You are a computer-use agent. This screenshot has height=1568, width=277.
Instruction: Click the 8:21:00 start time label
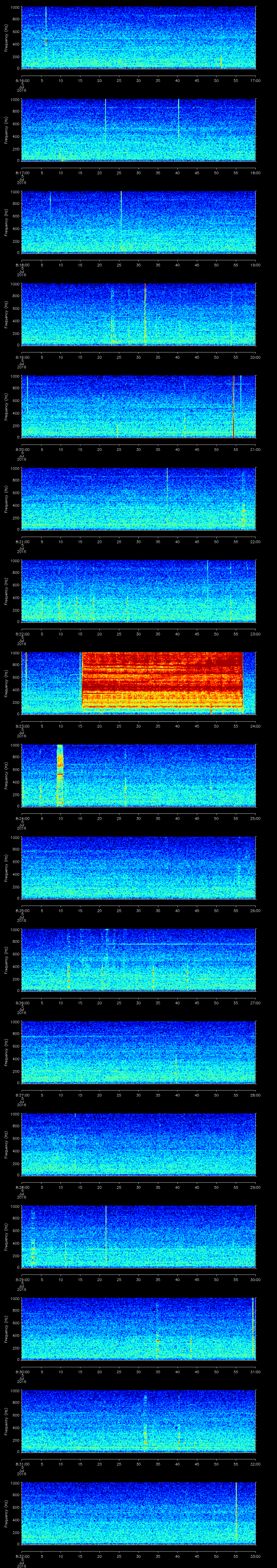pyautogui.click(x=22, y=542)
